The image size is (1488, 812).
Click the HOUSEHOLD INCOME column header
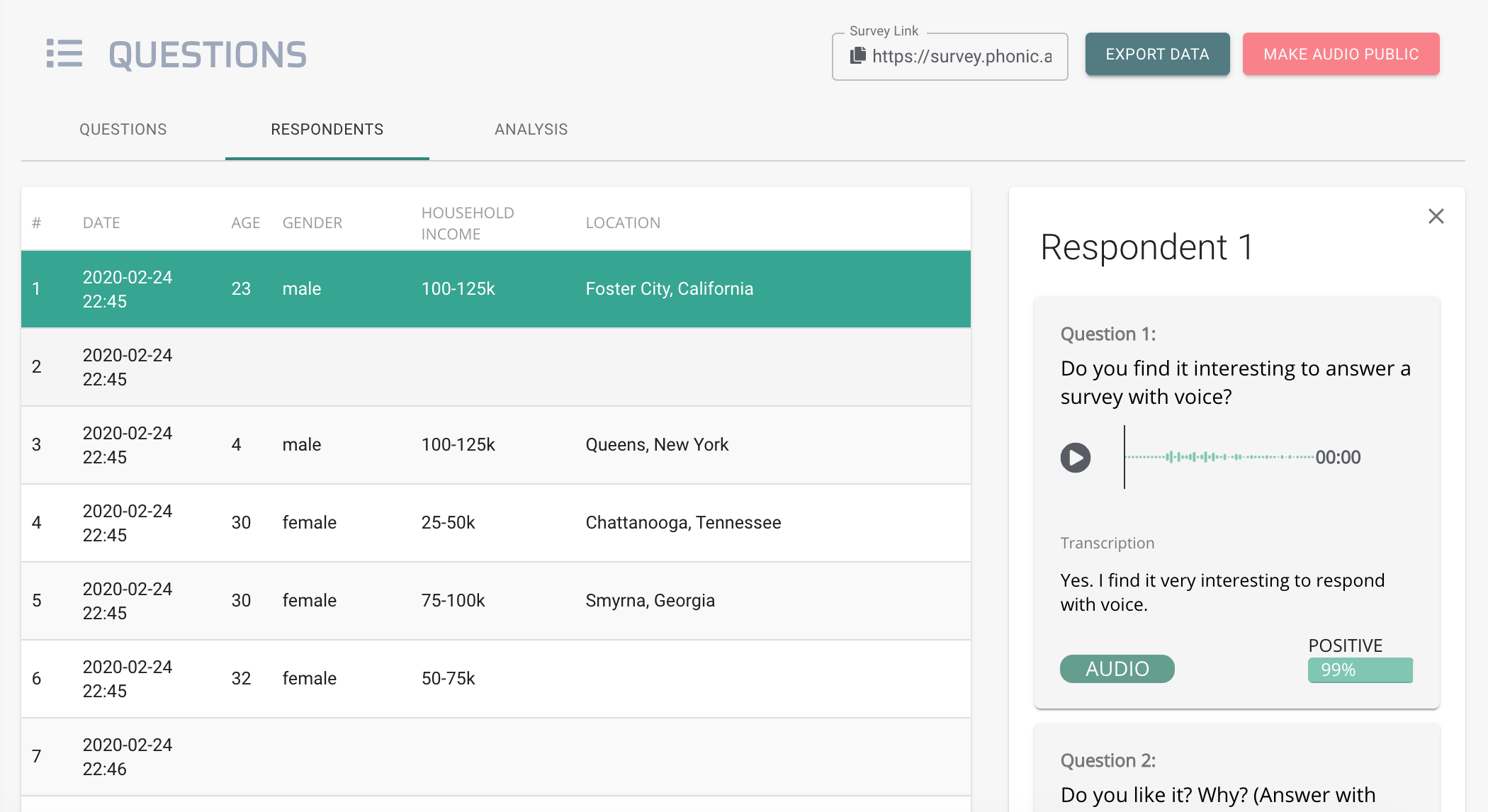coord(467,222)
